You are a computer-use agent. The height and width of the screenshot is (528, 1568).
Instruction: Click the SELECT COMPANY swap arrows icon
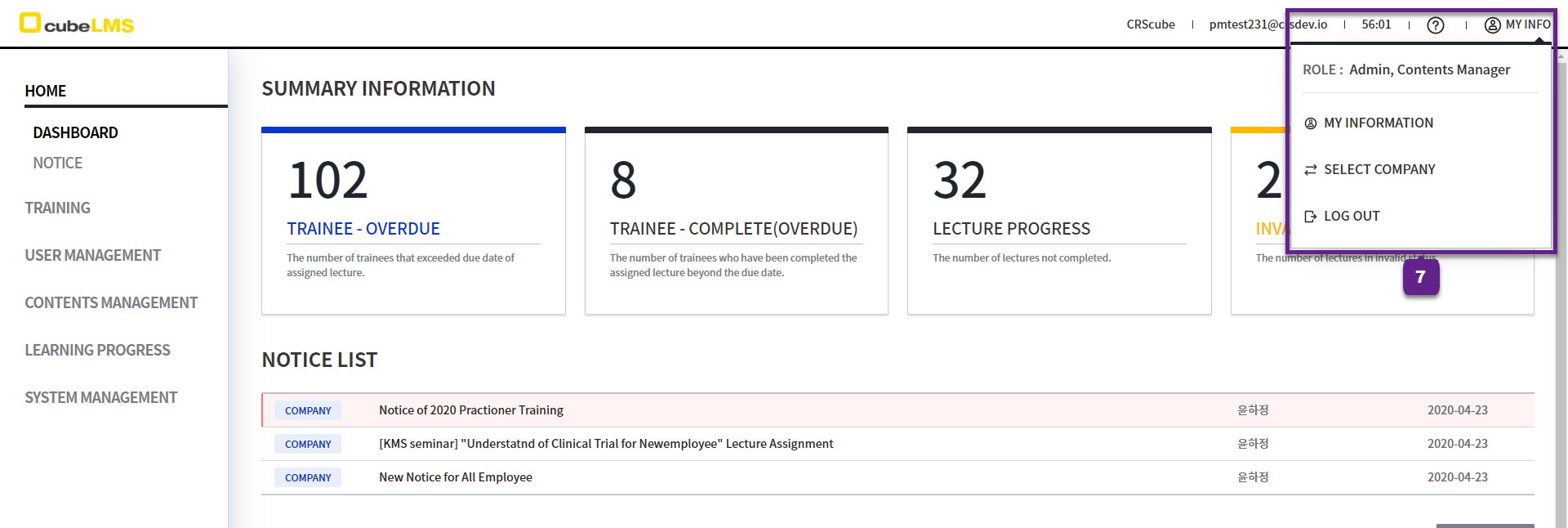pyautogui.click(x=1311, y=170)
